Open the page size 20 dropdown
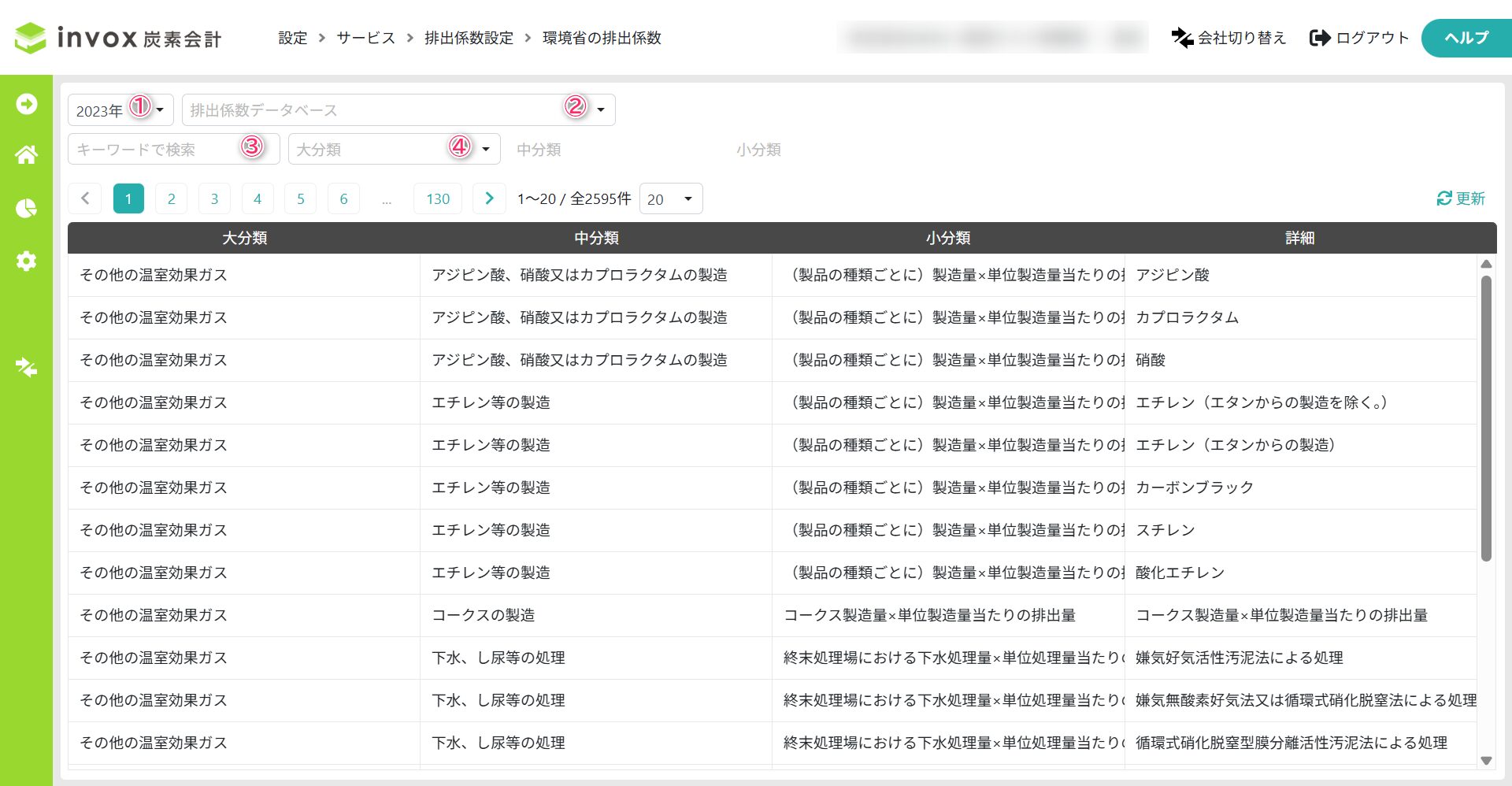This screenshot has height=786, width=1512. [671, 199]
